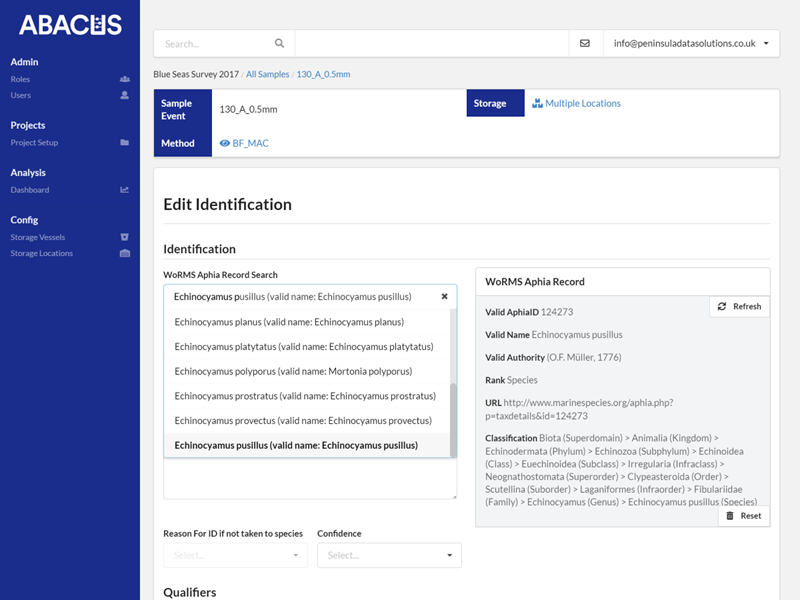Open the user account email dropdown

[691, 44]
